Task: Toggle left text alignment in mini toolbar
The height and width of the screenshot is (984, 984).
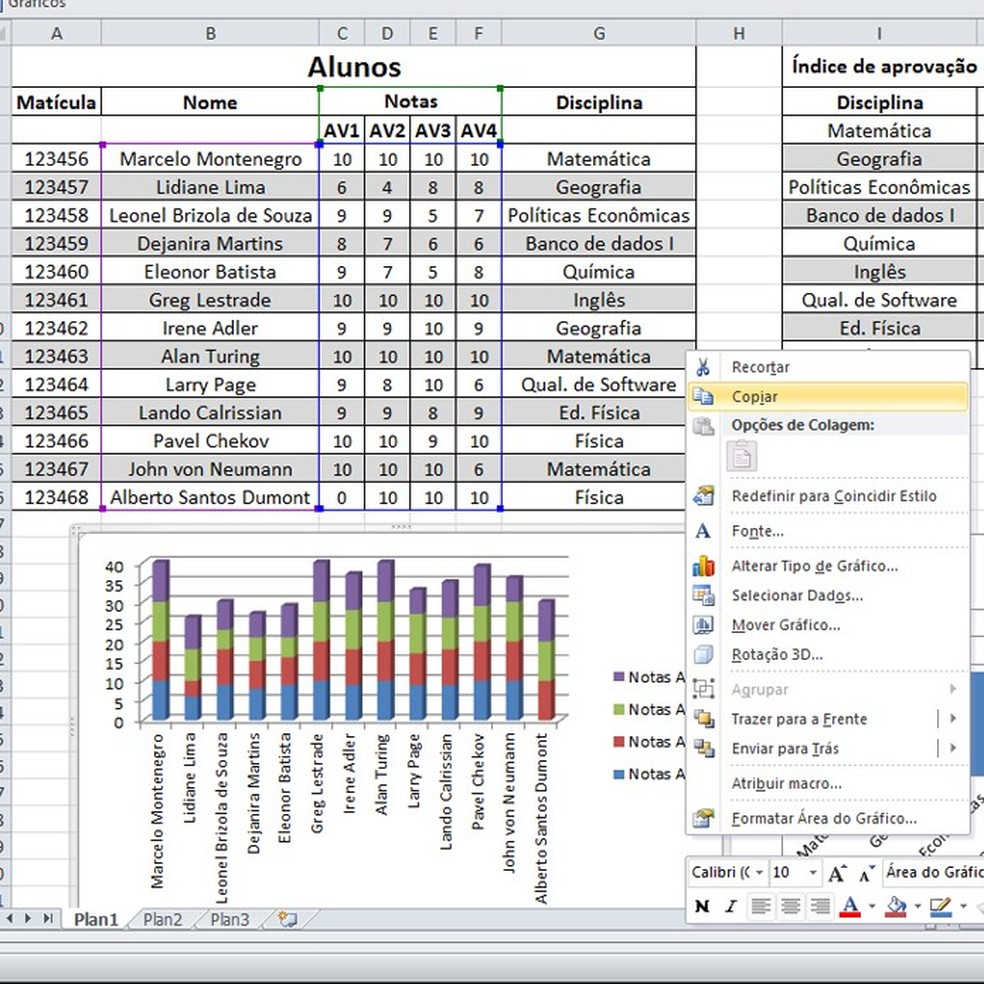Action: pyautogui.click(x=761, y=906)
